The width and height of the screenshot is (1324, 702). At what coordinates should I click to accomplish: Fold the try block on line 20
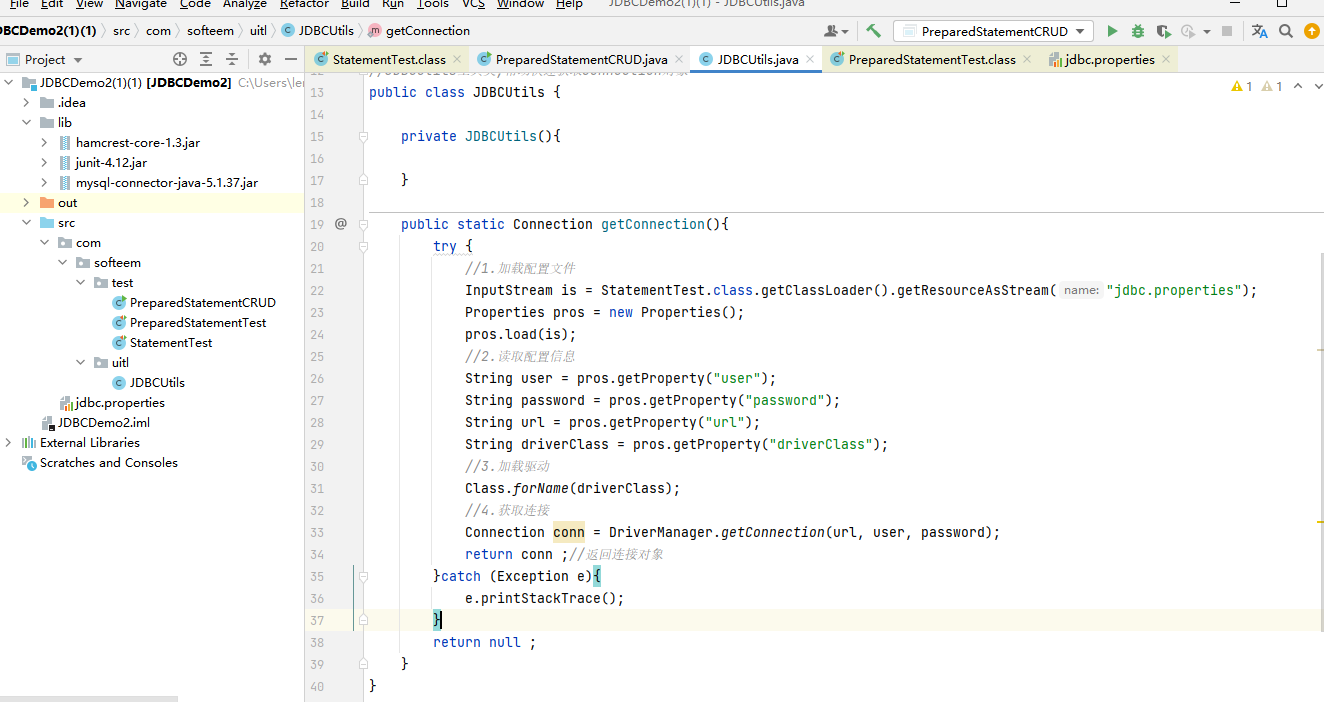pos(364,246)
